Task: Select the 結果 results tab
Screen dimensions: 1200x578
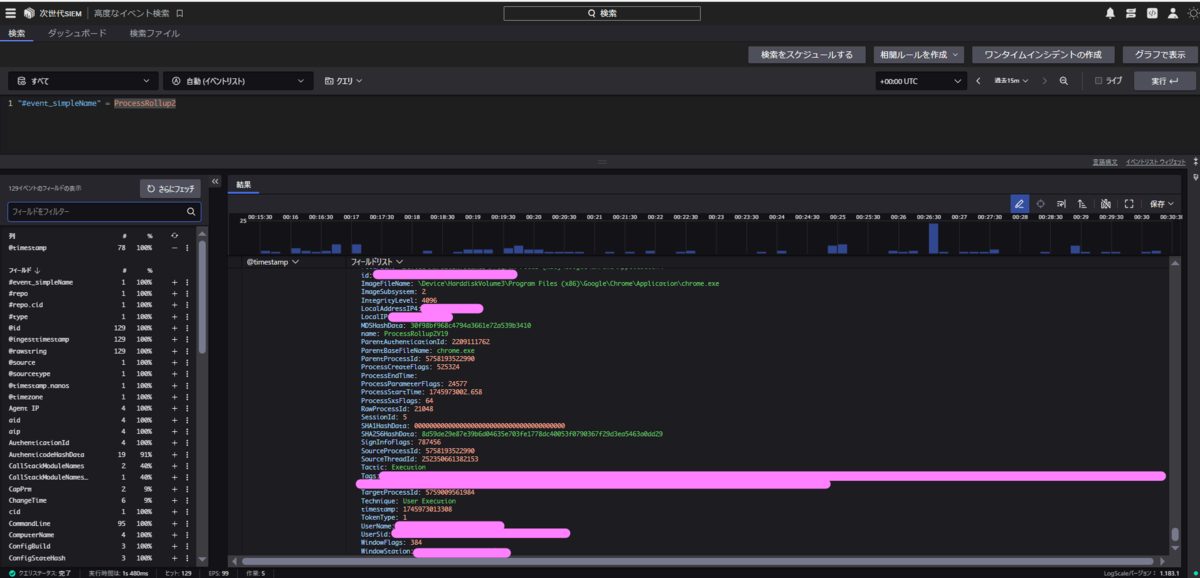Action: tap(244, 184)
